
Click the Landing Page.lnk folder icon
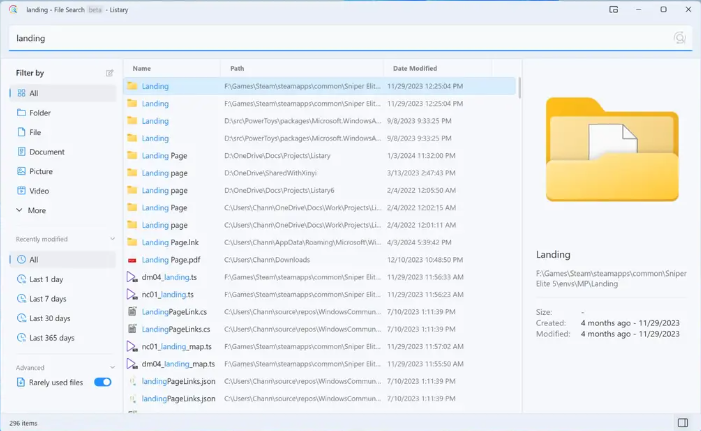point(132,242)
